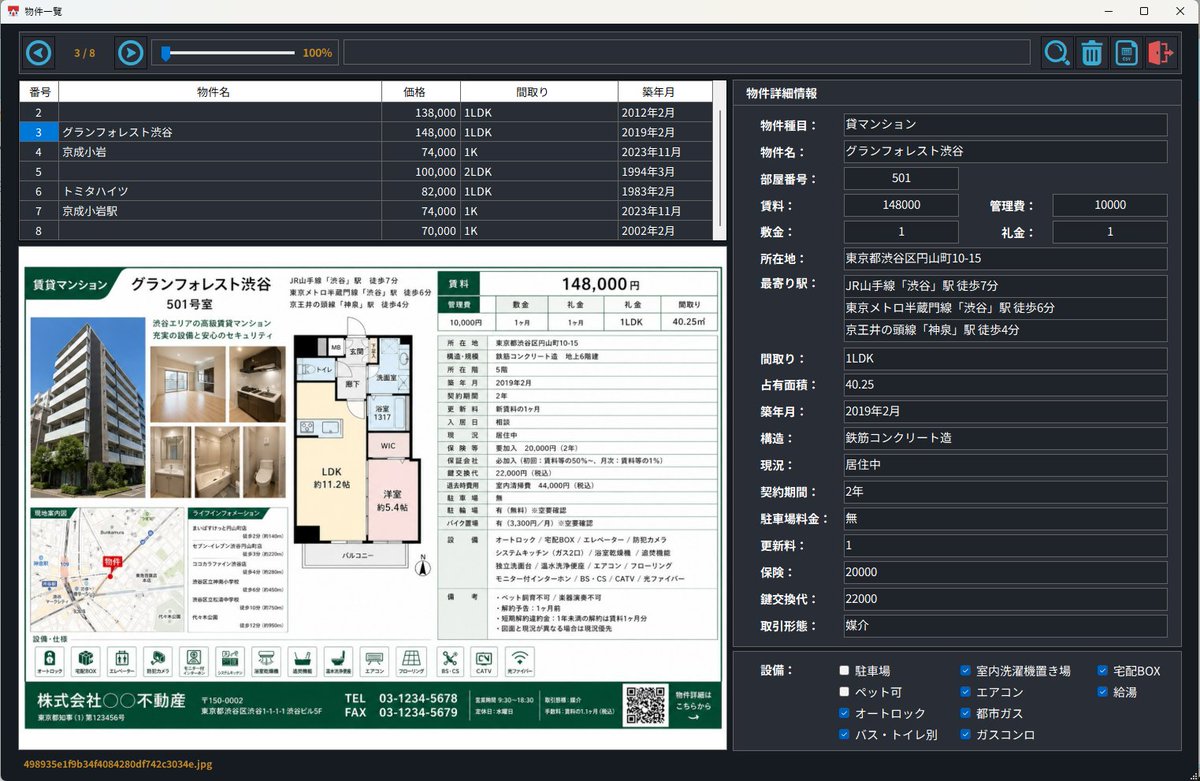1200x781 pixels.
Task: Sort by the 間取り column header
Action: [x=539, y=92]
